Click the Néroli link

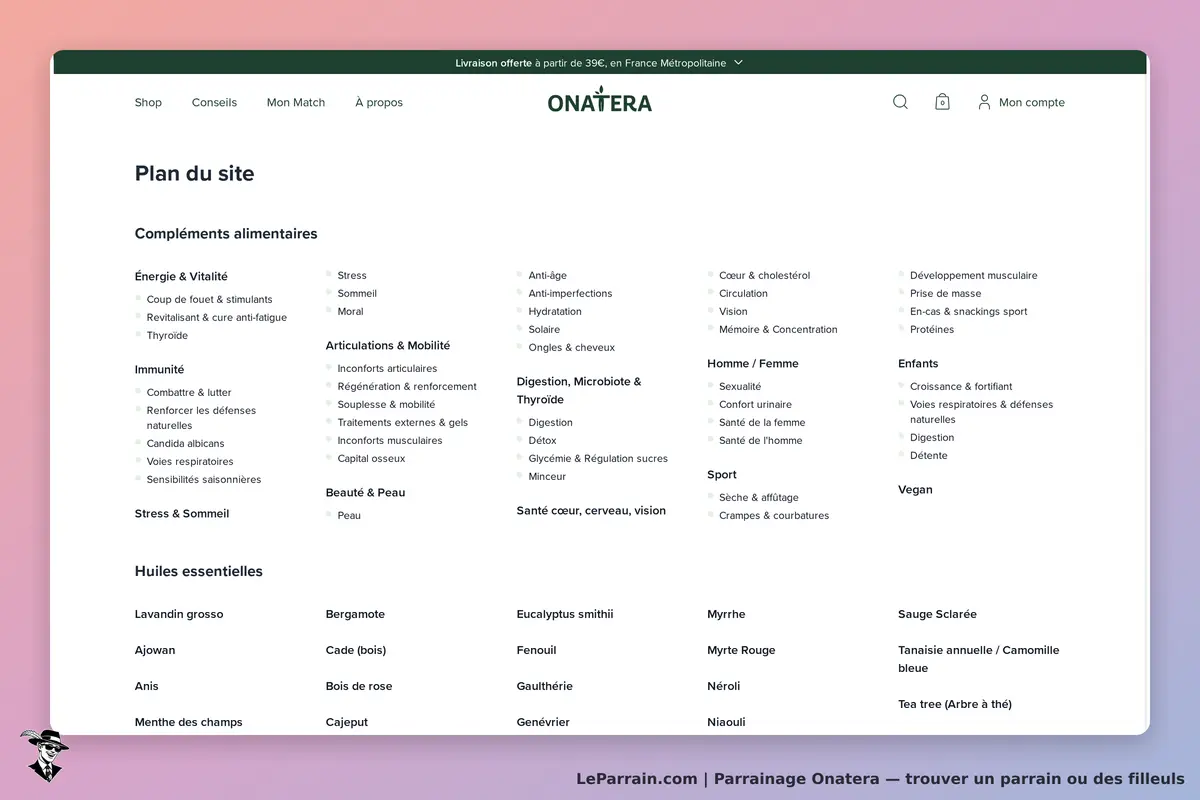click(x=724, y=686)
